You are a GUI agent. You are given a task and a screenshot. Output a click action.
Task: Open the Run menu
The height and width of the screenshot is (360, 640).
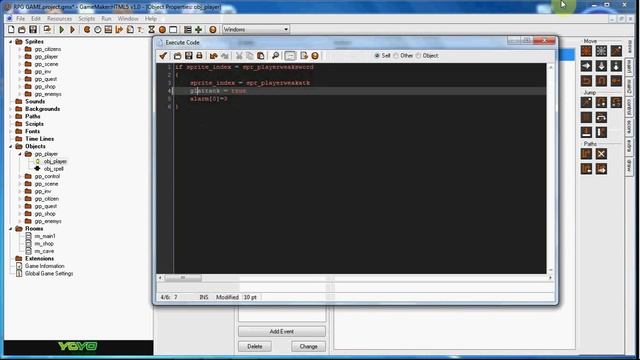coord(106,19)
